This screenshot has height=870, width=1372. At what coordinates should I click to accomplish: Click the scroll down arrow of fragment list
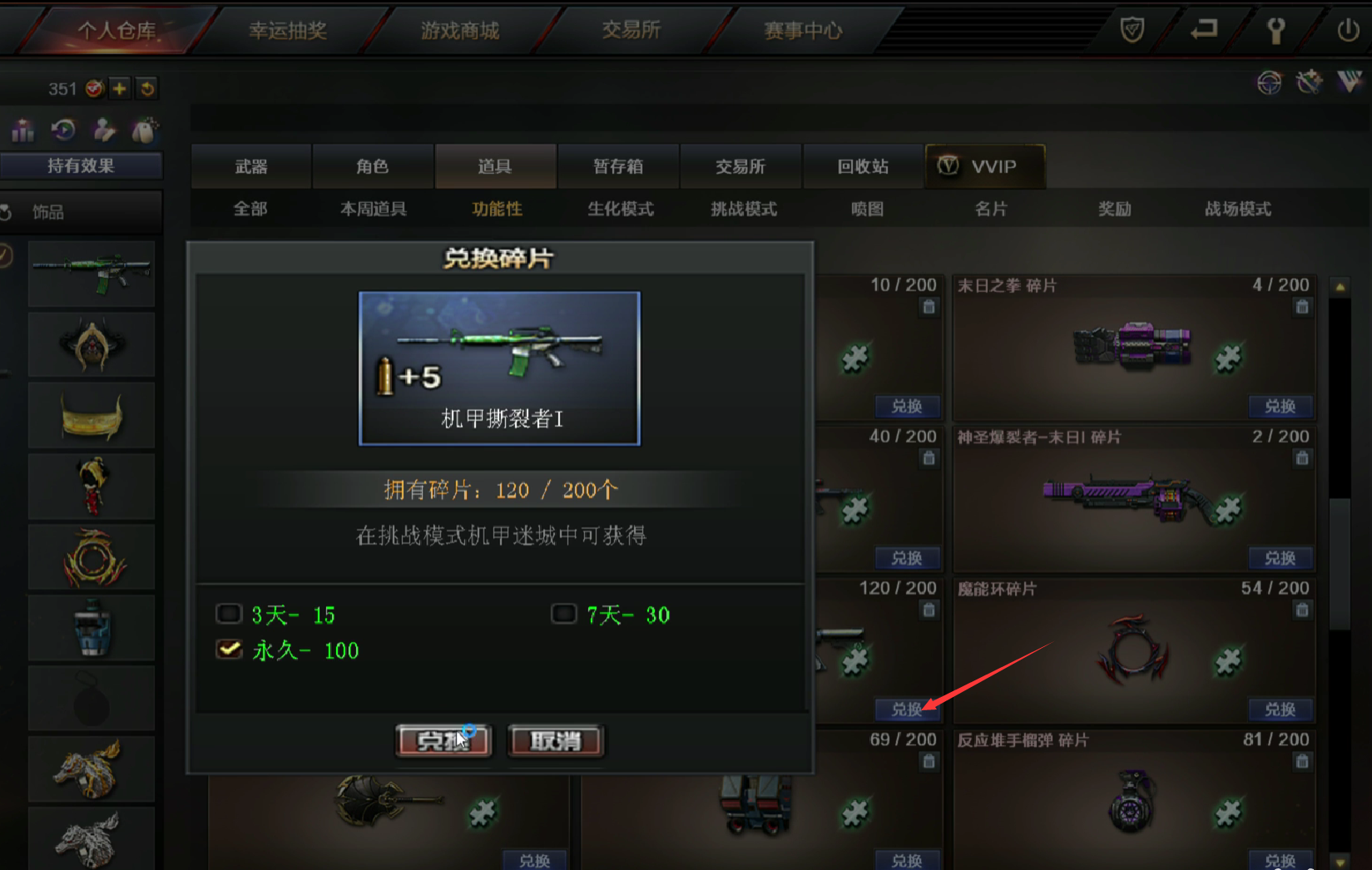pos(1340,861)
